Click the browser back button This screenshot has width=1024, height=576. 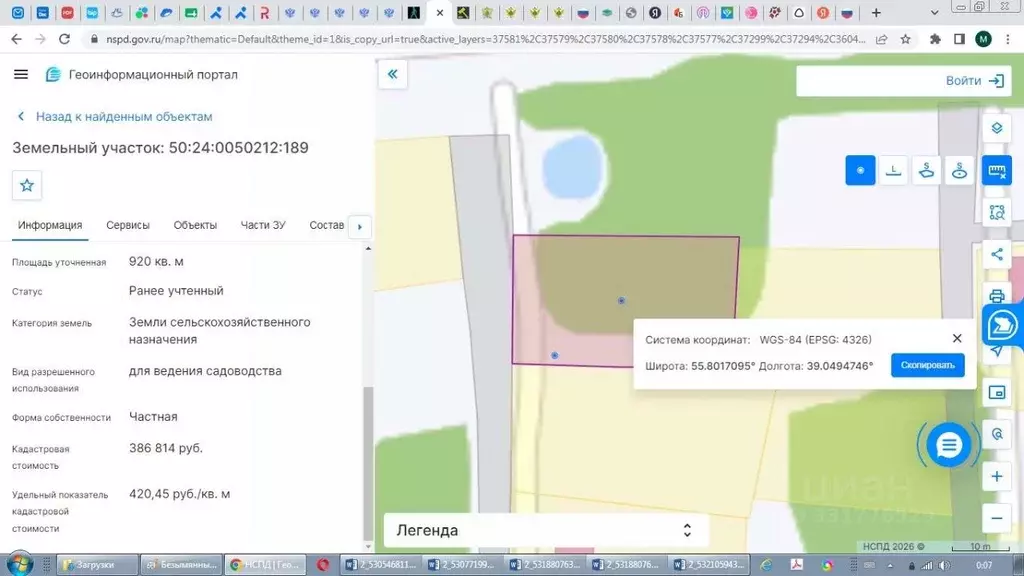(16, 39)
